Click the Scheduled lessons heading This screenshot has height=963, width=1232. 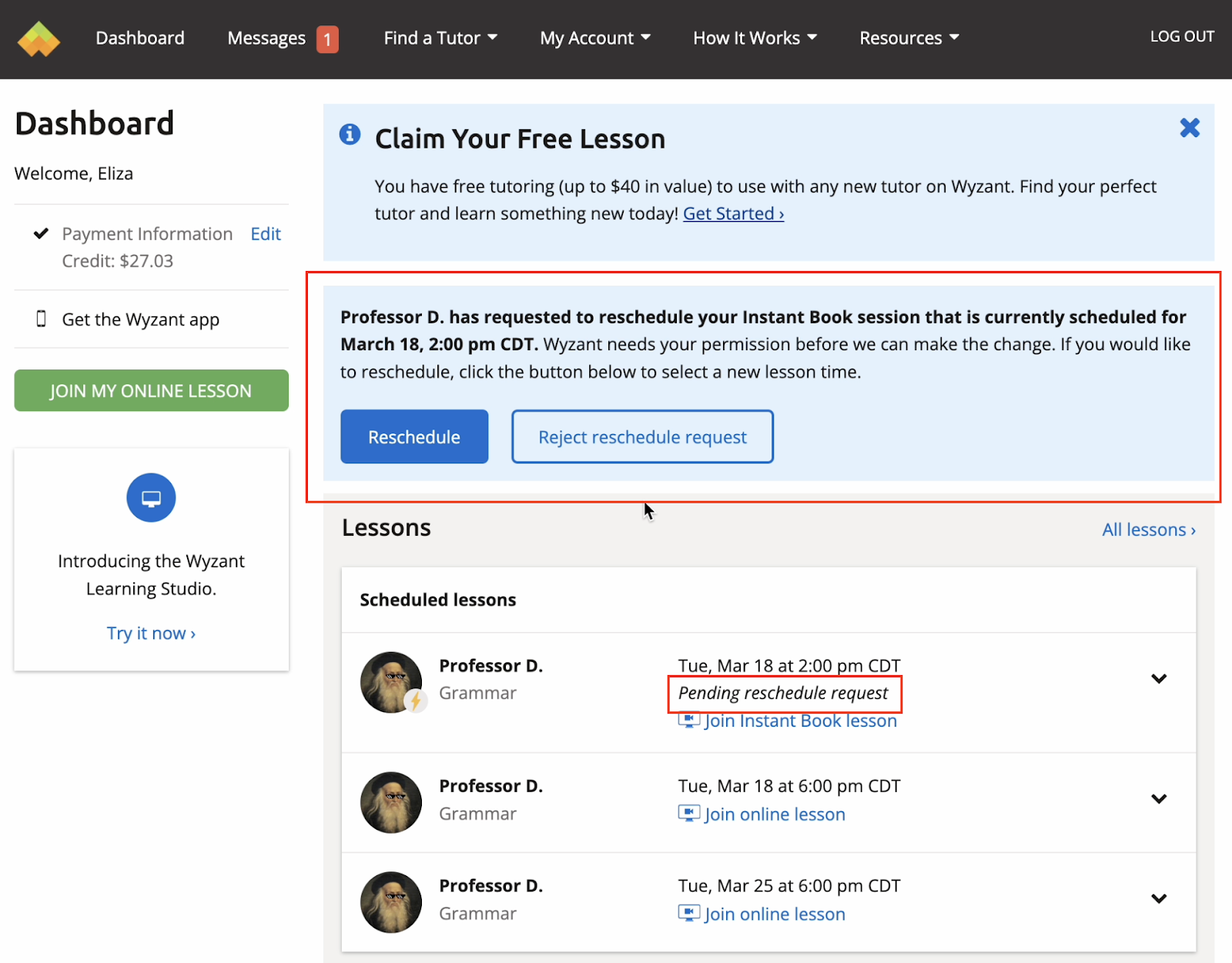click(438, 600)
